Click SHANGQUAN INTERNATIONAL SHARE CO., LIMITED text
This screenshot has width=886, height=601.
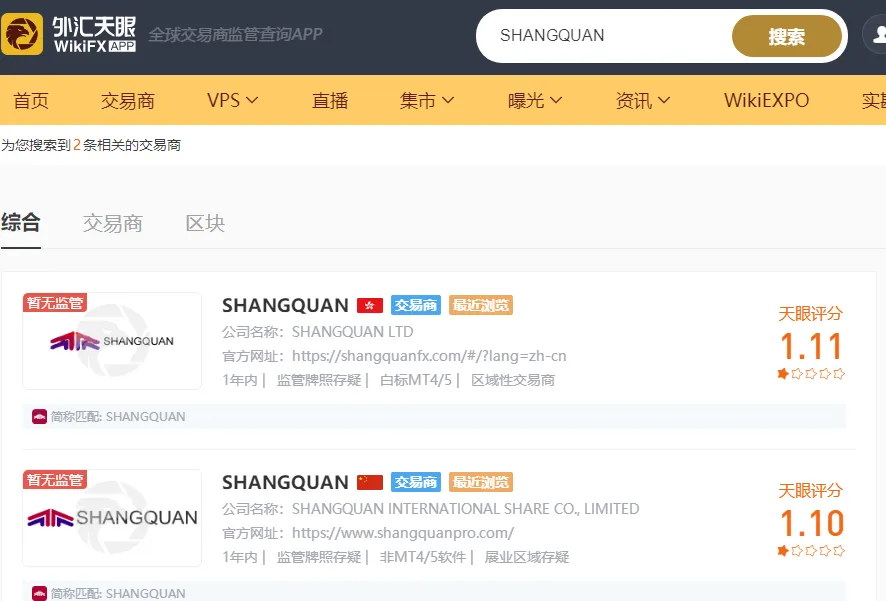[x=466, y=508]
